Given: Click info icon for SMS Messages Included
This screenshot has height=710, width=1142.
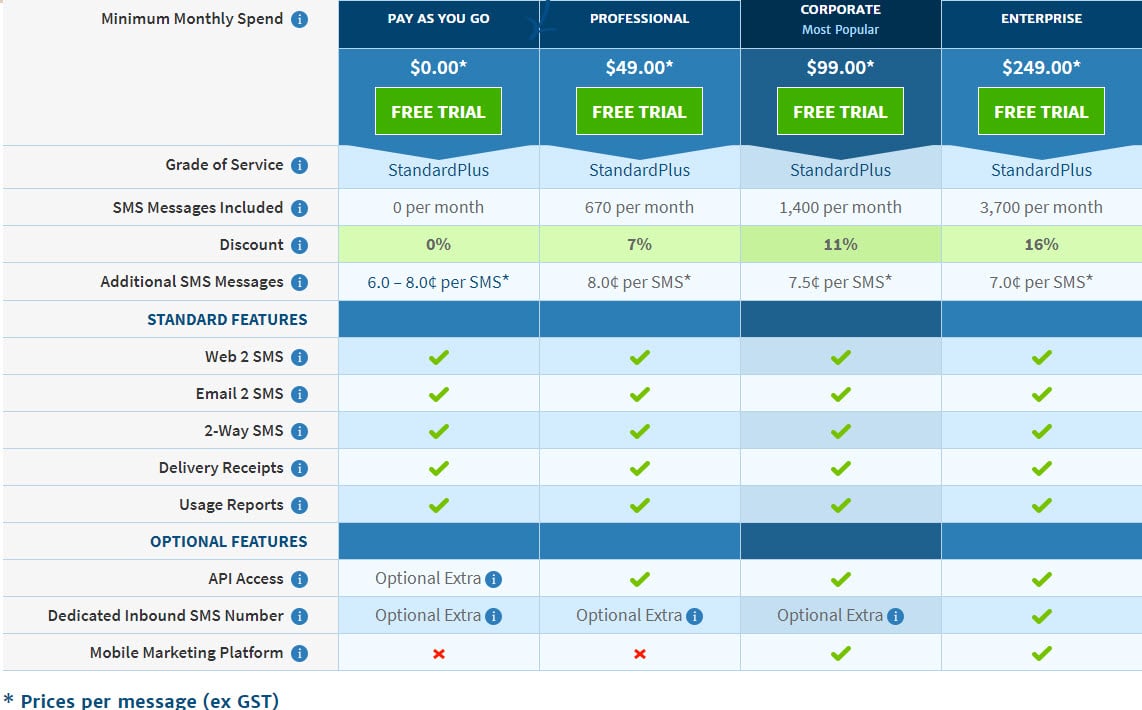Looking at the screenshot, I should (x=299, y=208).
